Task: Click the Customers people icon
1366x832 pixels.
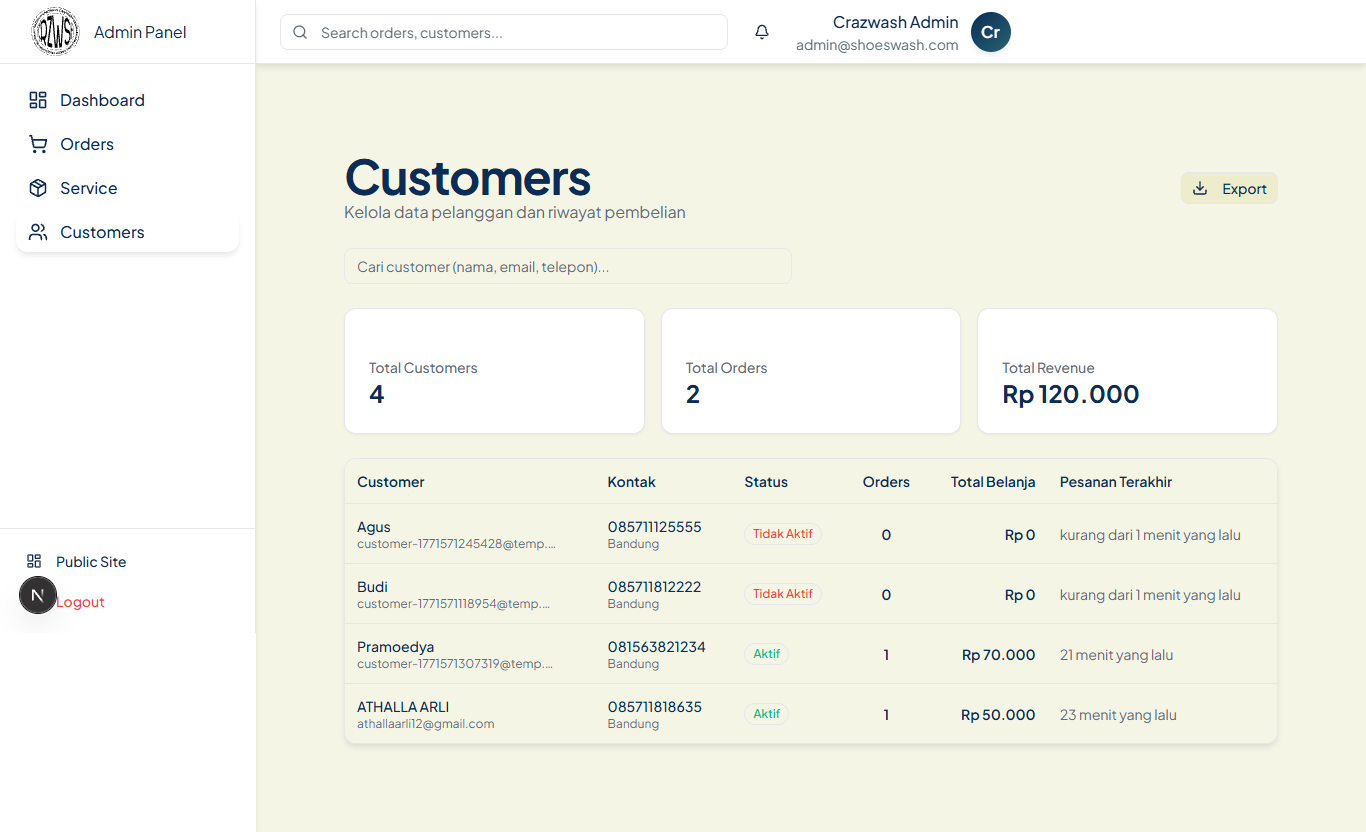Action: [38, 232]
